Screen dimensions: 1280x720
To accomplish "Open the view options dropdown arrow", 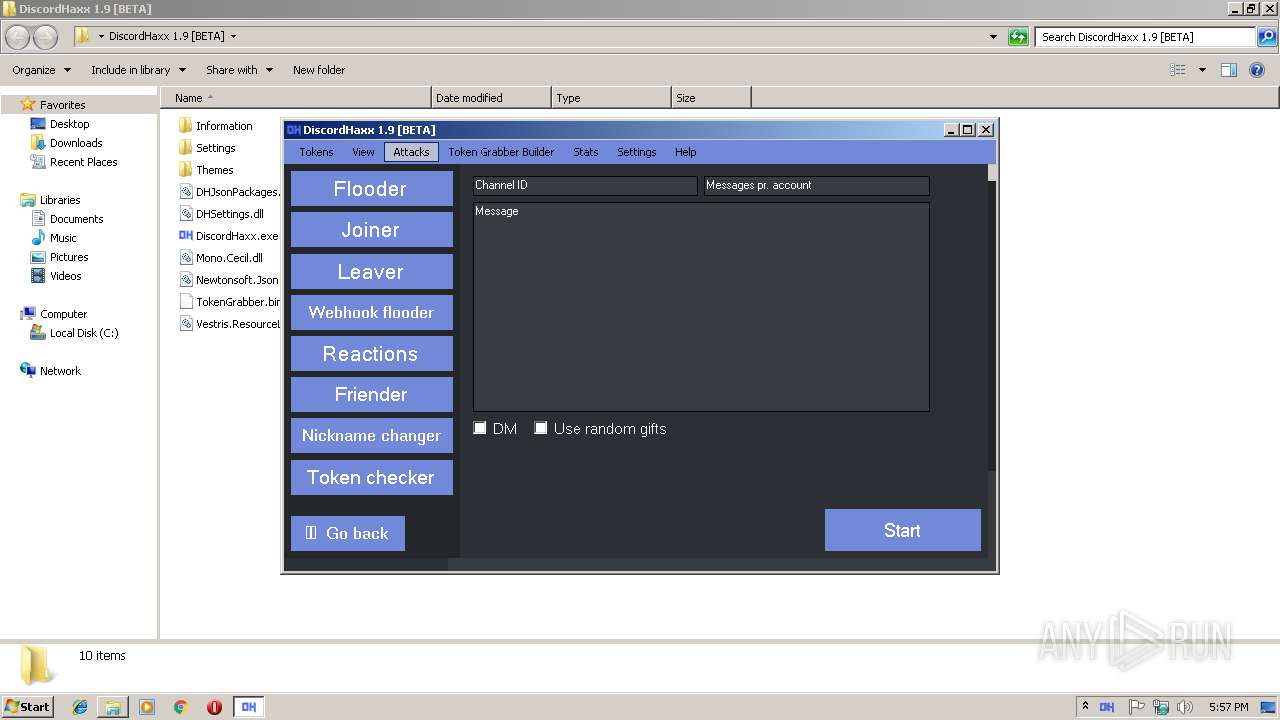I will [x=1202, y=70].
